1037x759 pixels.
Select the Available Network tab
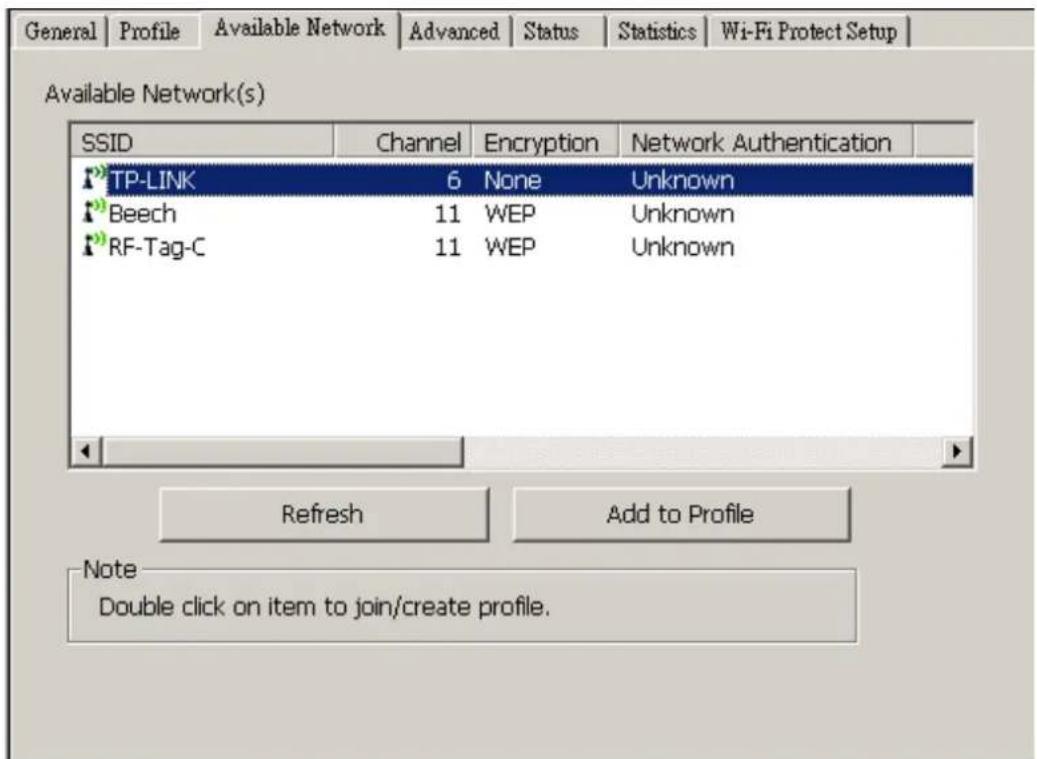pos(300,28)
